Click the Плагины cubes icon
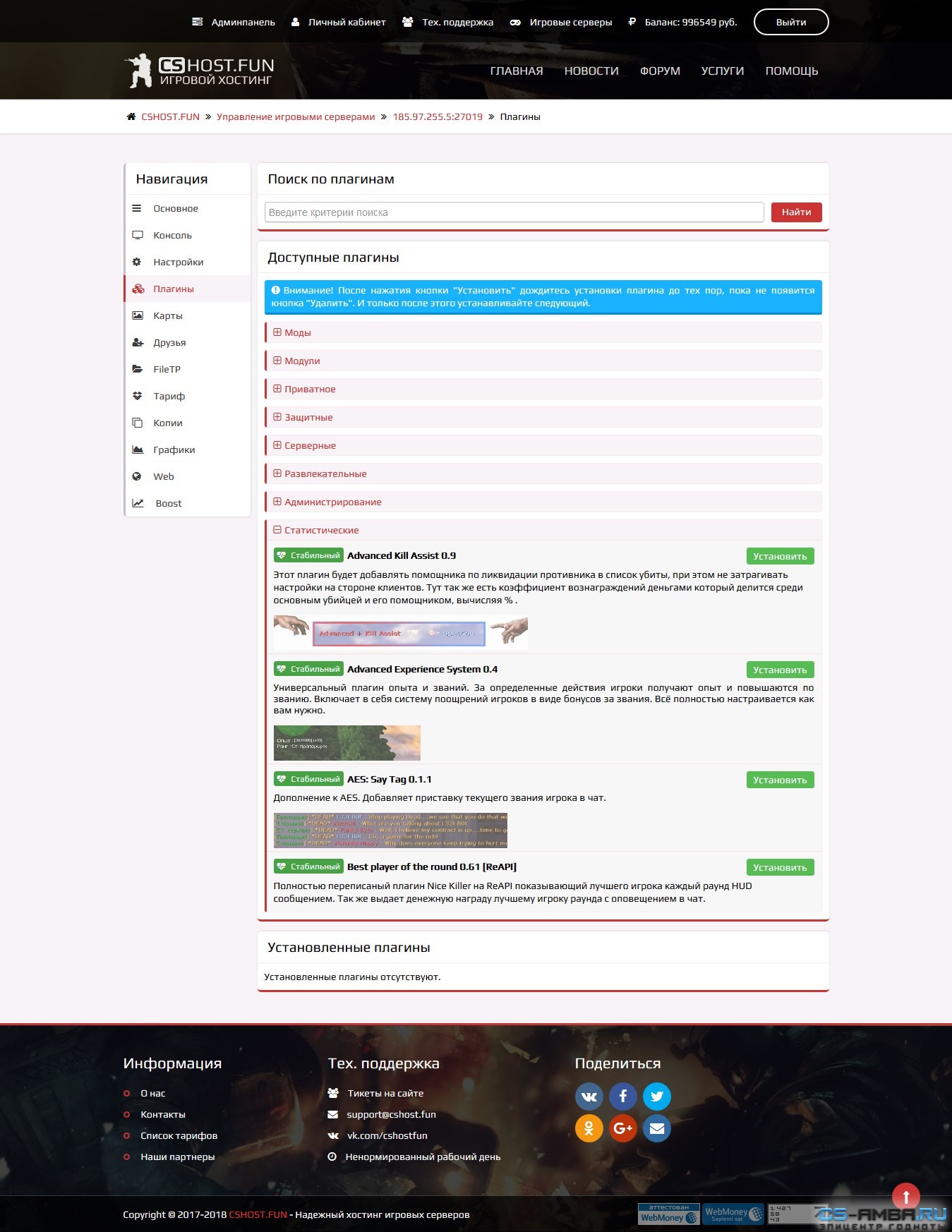952x1232 pixels. tap(138, 289)
